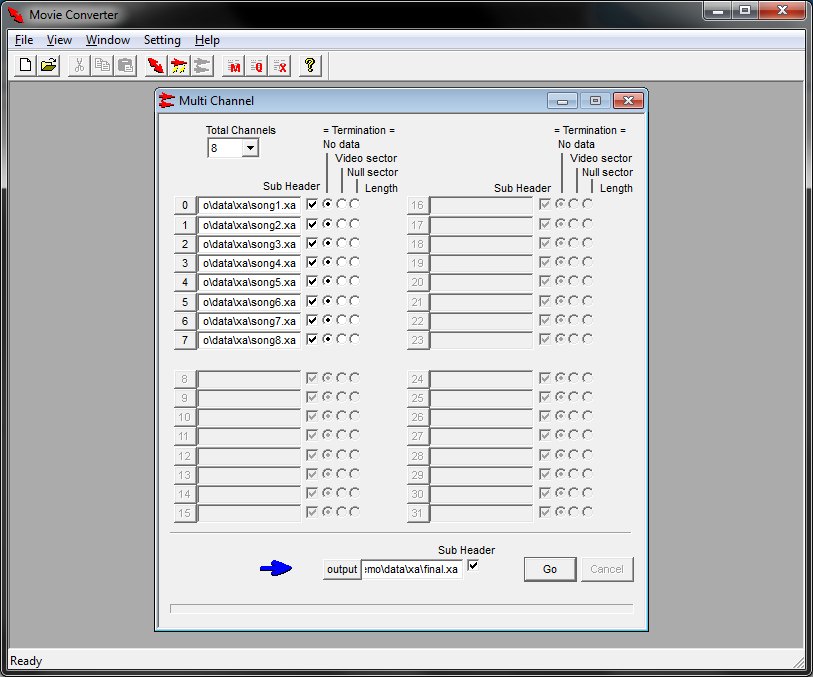Click the Multi Channel window title icon
This screenshot has height=677, width=813.
pyautogui.click(x=166, y=101)
